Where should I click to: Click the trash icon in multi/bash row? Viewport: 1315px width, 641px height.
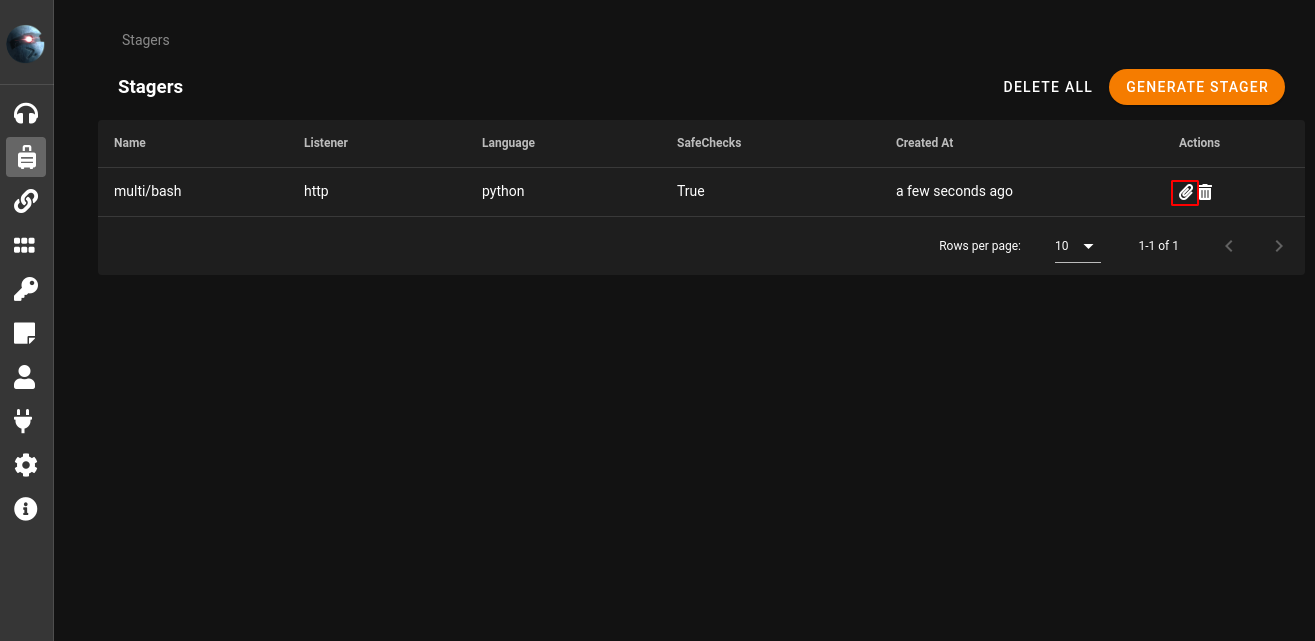click(1206, 192)
